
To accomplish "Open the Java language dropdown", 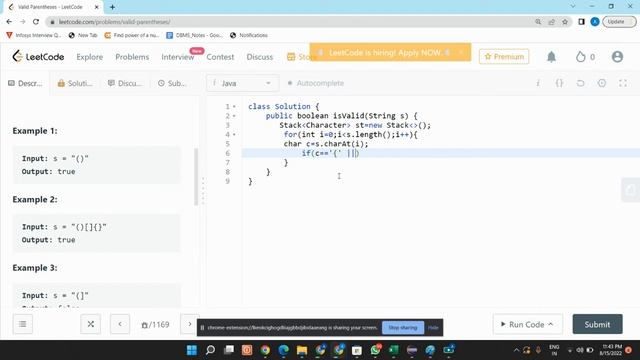I will [x=242, y=83].
